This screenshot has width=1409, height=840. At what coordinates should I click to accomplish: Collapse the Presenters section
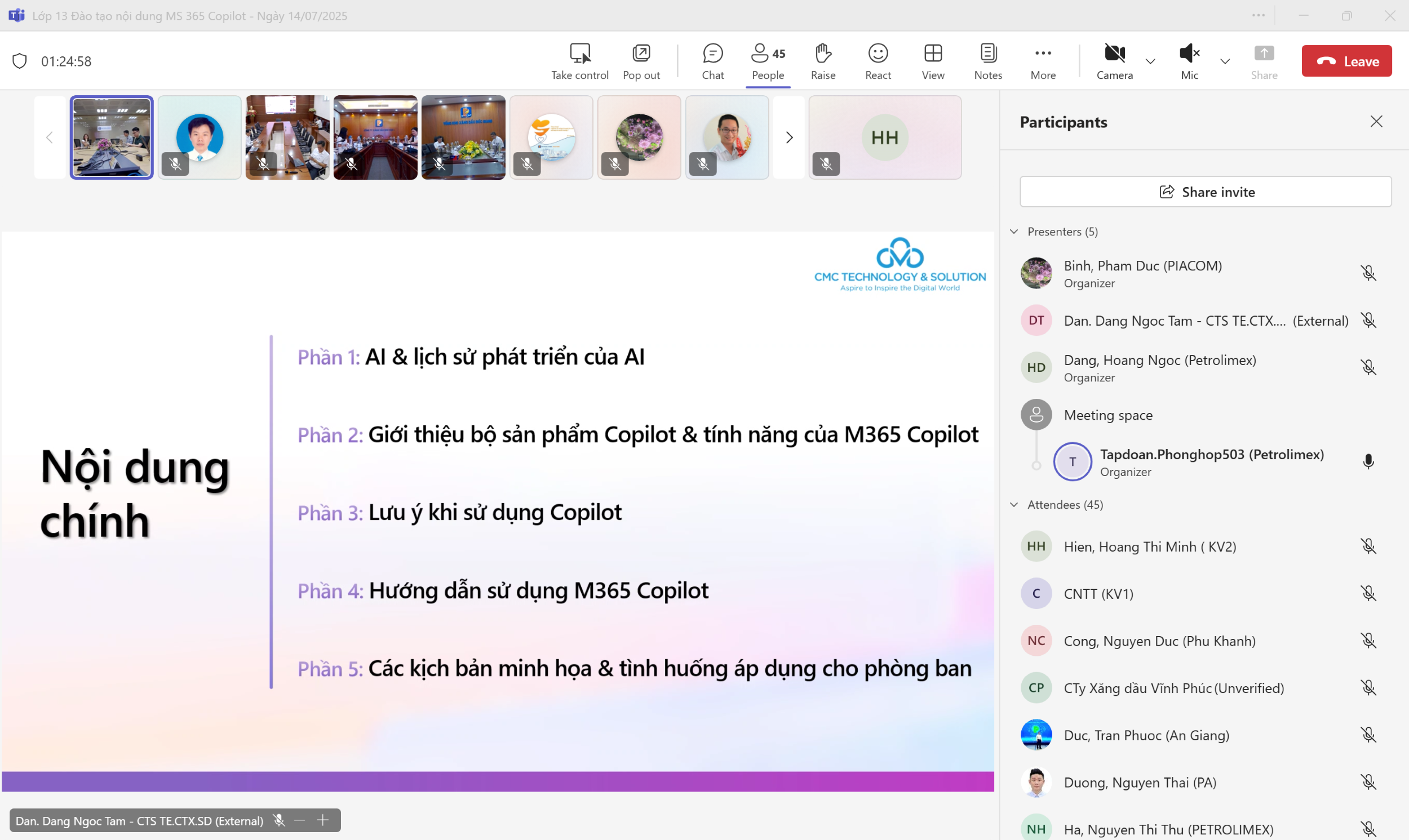coord(1014,232)
